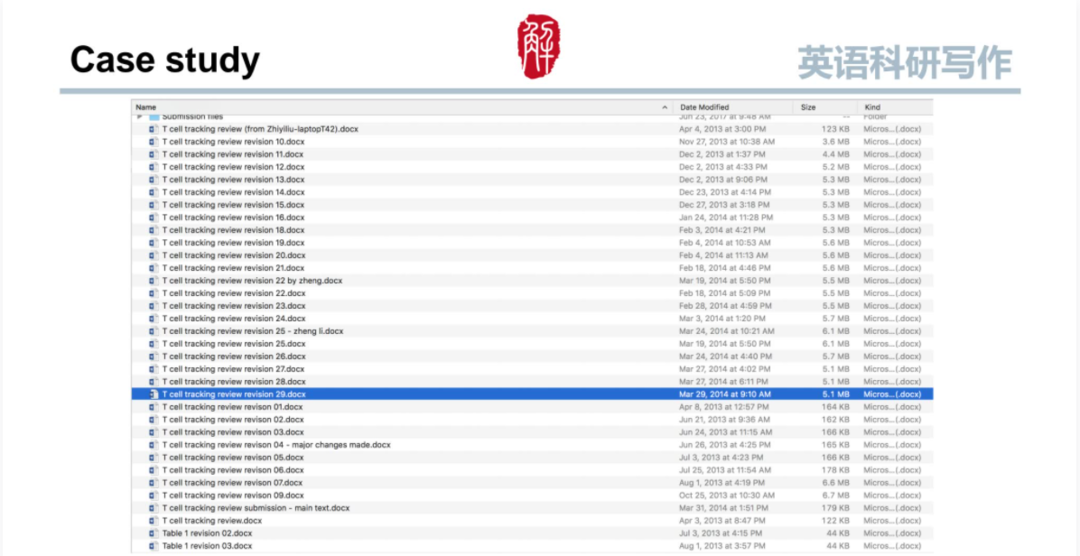
Task: Click the size value '6.7 MB'
Action: tap(835, 495)
